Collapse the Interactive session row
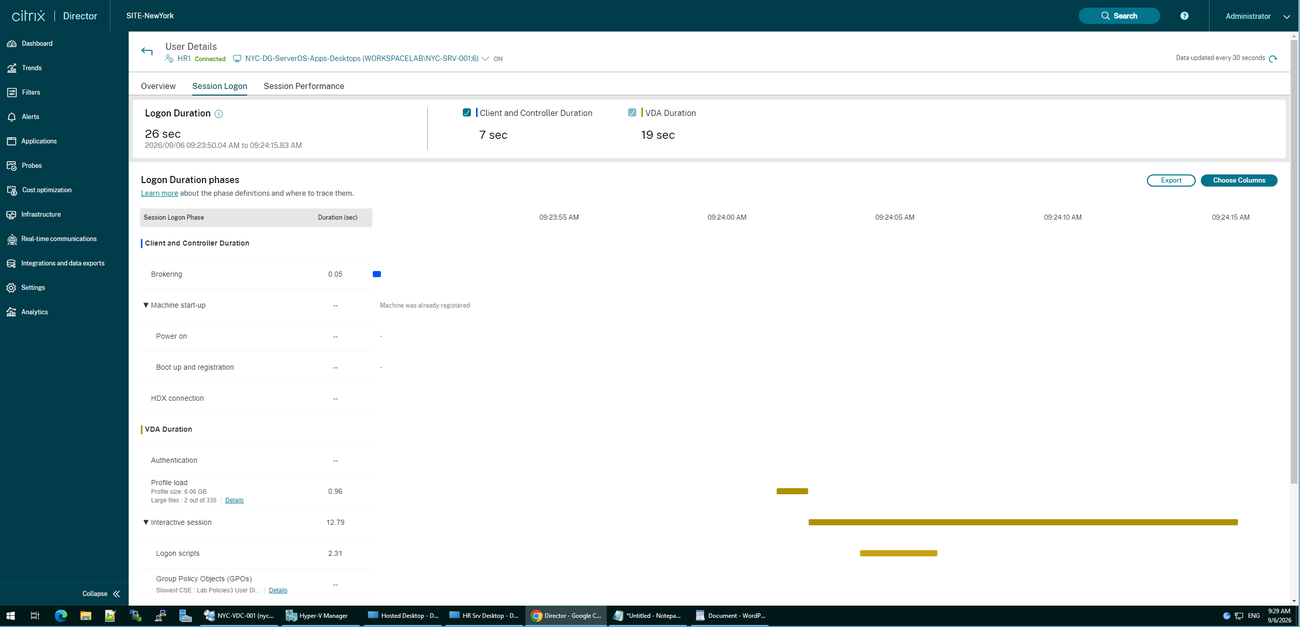This screenshot has height=627, width=1300. coord(146,522)
